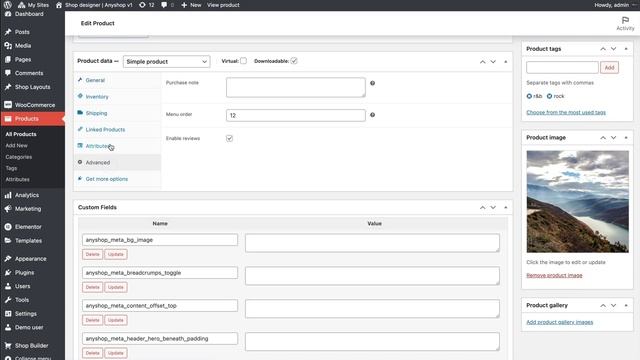Open Shop Layouts in sidebar
The image size is (640, 360).
pos(32,87)
